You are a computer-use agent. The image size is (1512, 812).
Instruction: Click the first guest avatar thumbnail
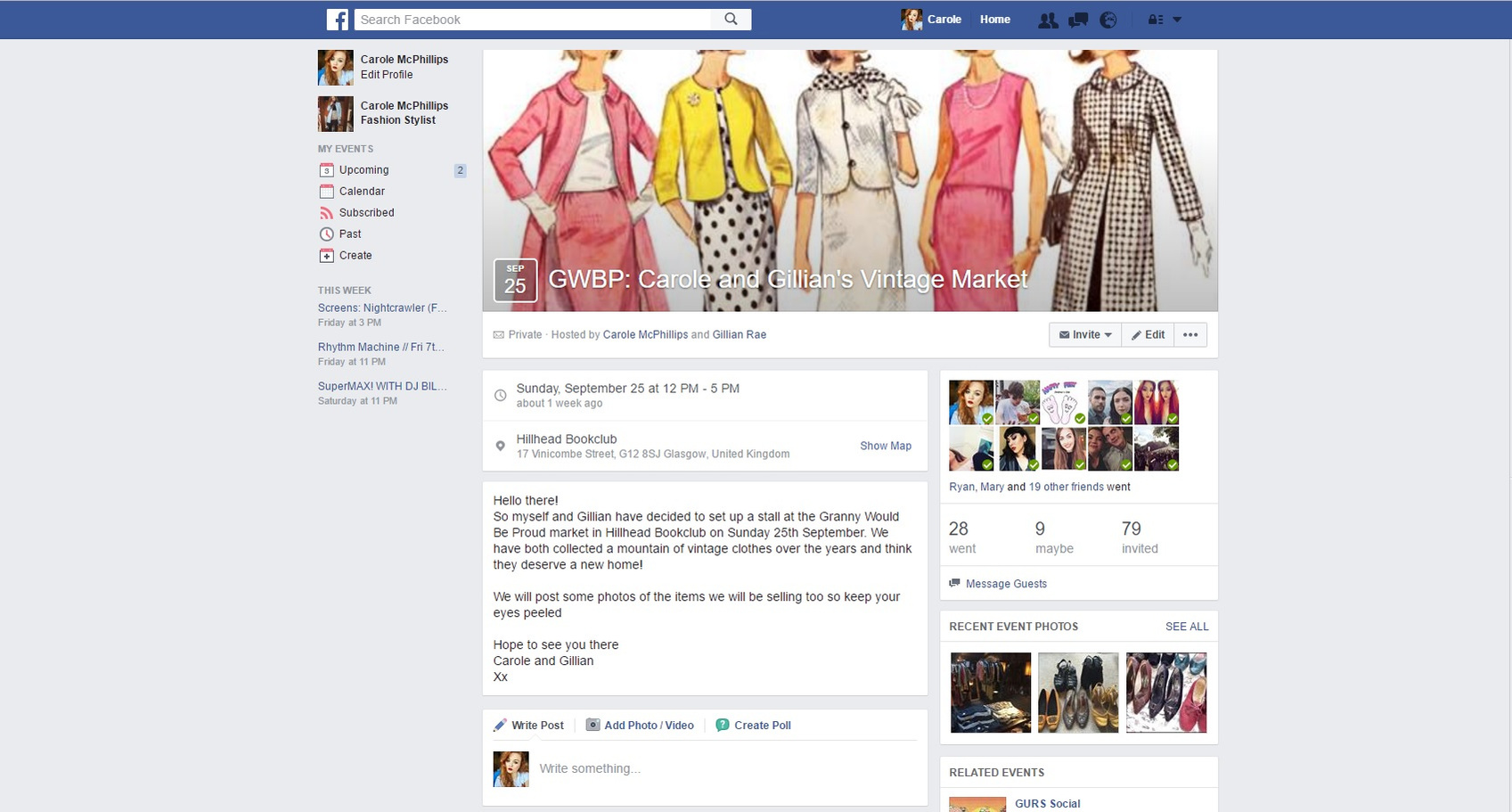(x=971, y=403)
